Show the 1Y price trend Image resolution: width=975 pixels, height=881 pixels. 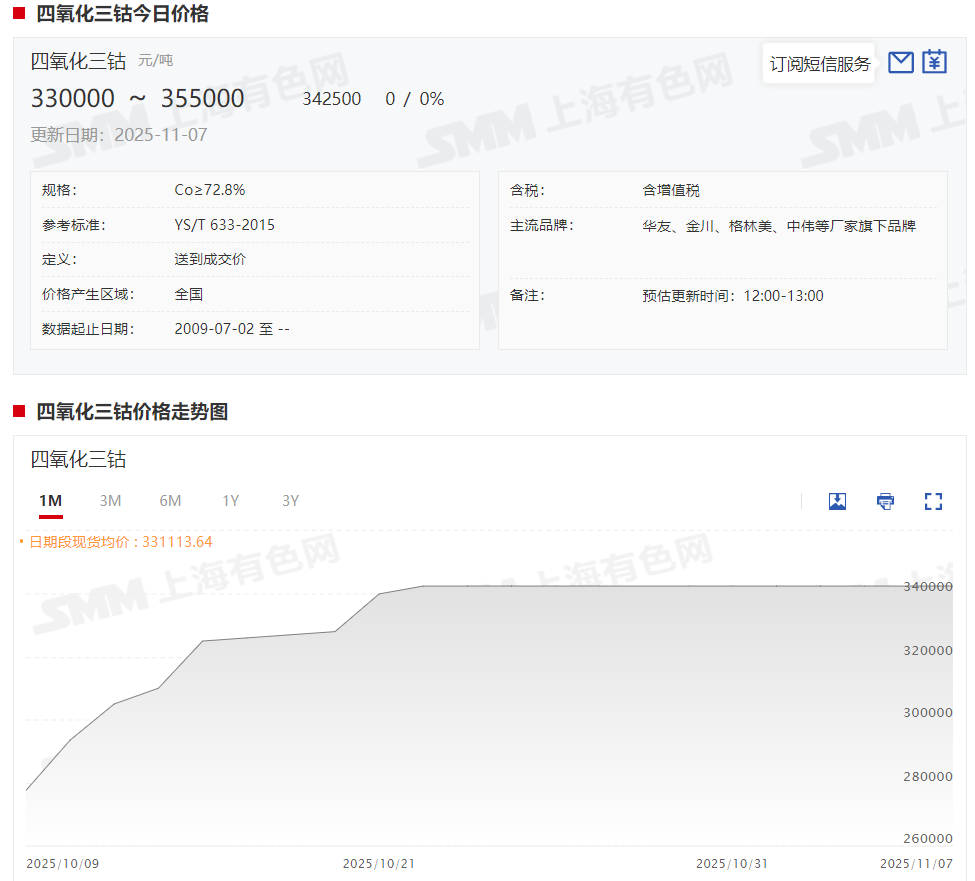(231, 501)
